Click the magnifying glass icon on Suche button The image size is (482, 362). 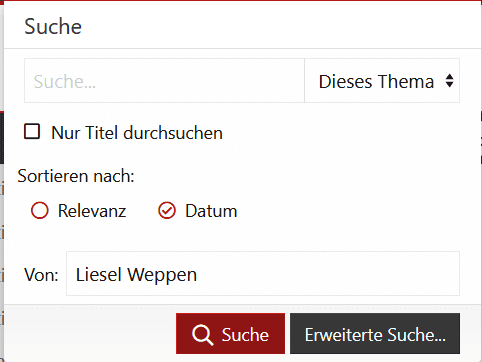202,335
